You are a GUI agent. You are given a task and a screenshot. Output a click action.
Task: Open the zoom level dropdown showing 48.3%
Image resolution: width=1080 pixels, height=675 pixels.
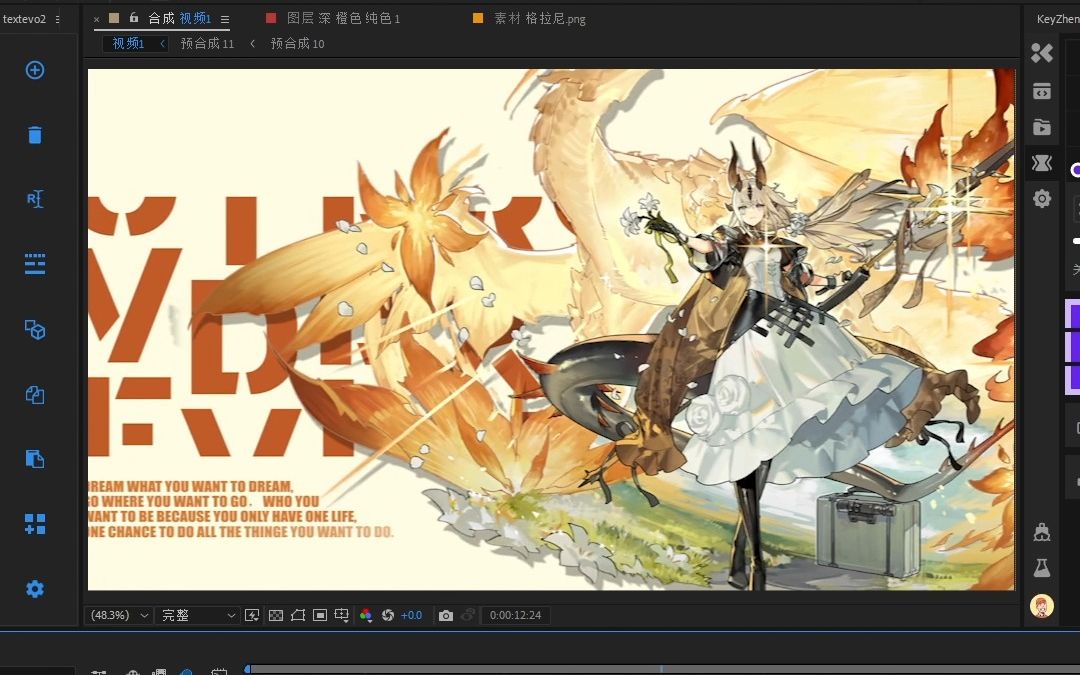click(x=117, y=615)
